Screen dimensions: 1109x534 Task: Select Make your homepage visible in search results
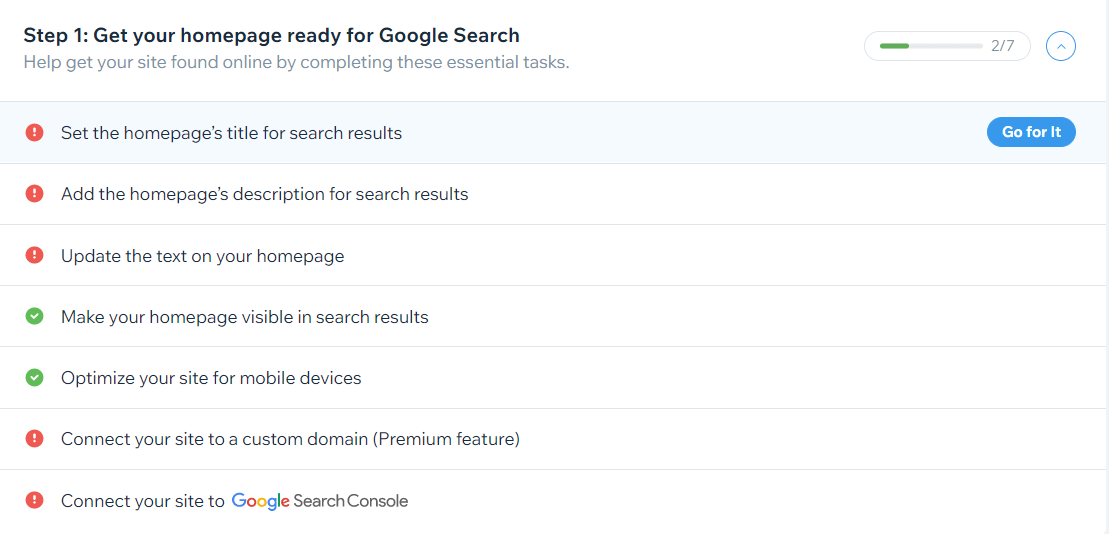point(245,317)
